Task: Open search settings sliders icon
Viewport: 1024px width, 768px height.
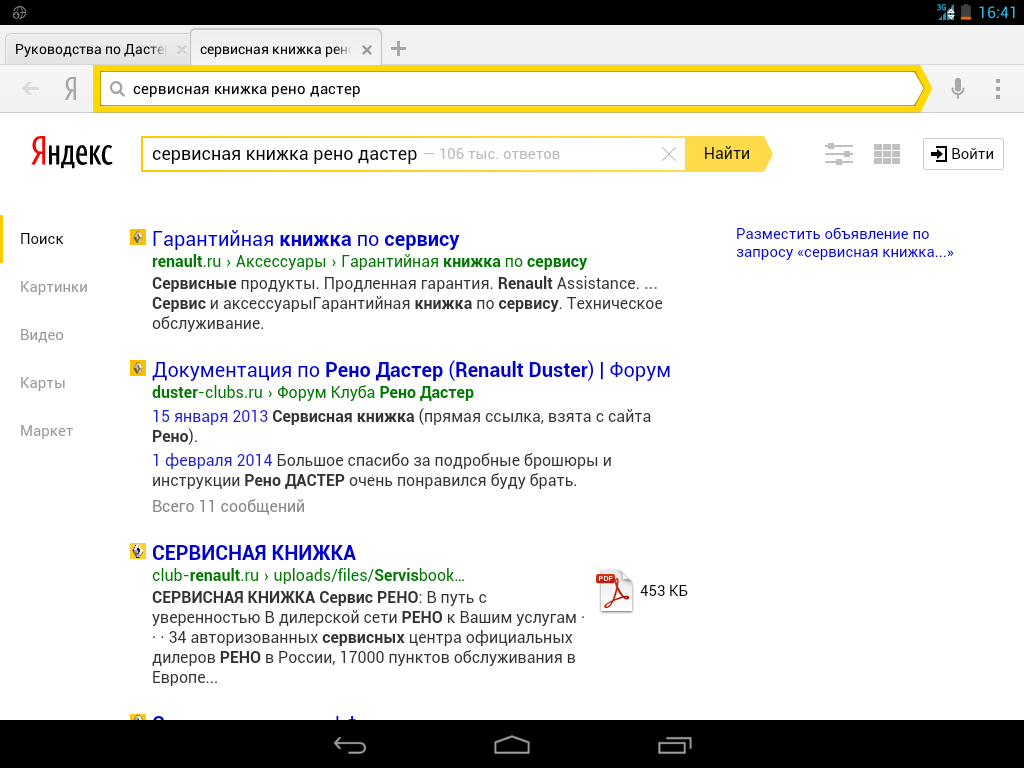Action: [x=839, y=154]
